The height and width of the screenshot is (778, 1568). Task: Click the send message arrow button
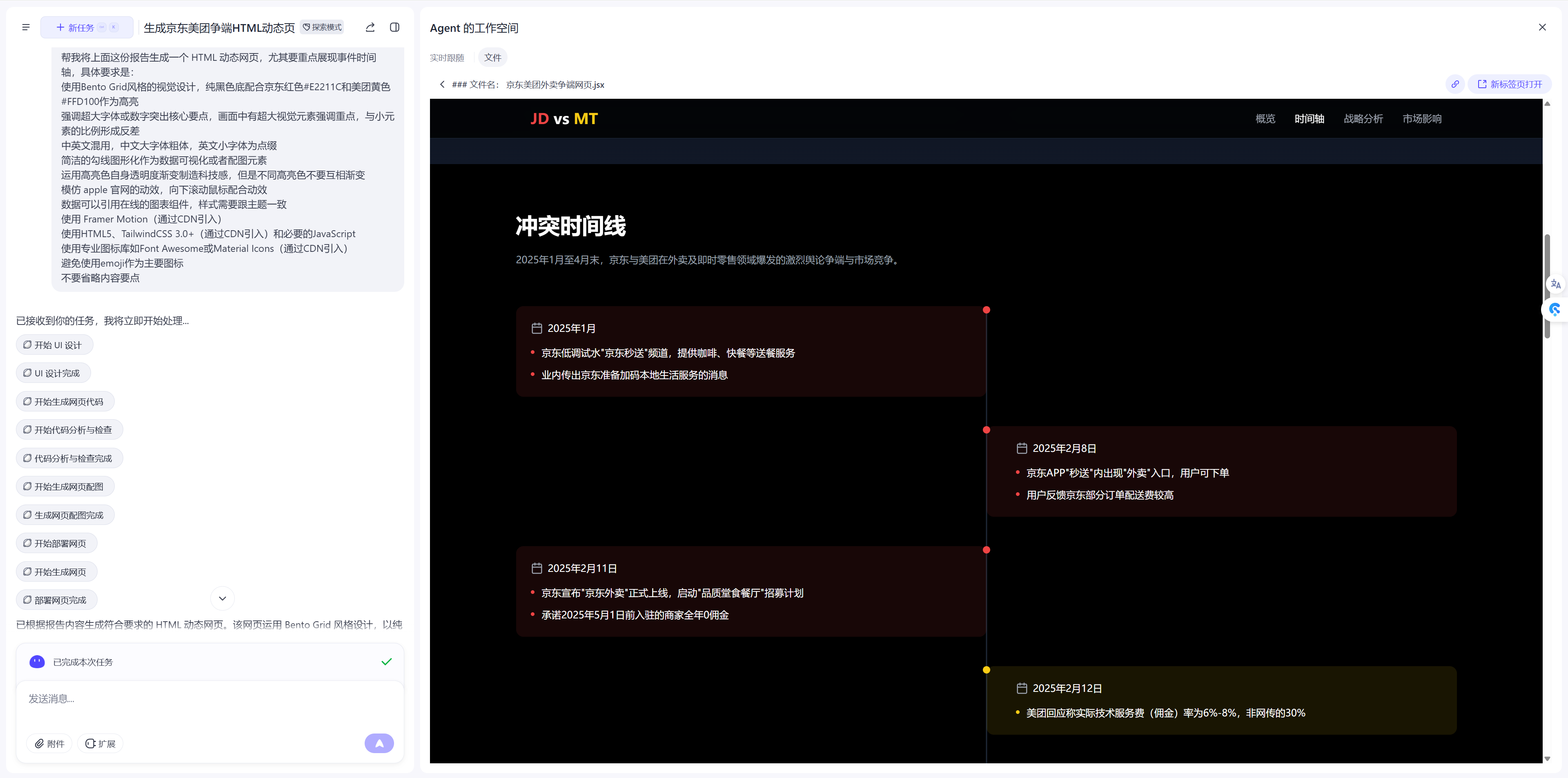click(x=379, y=743)
